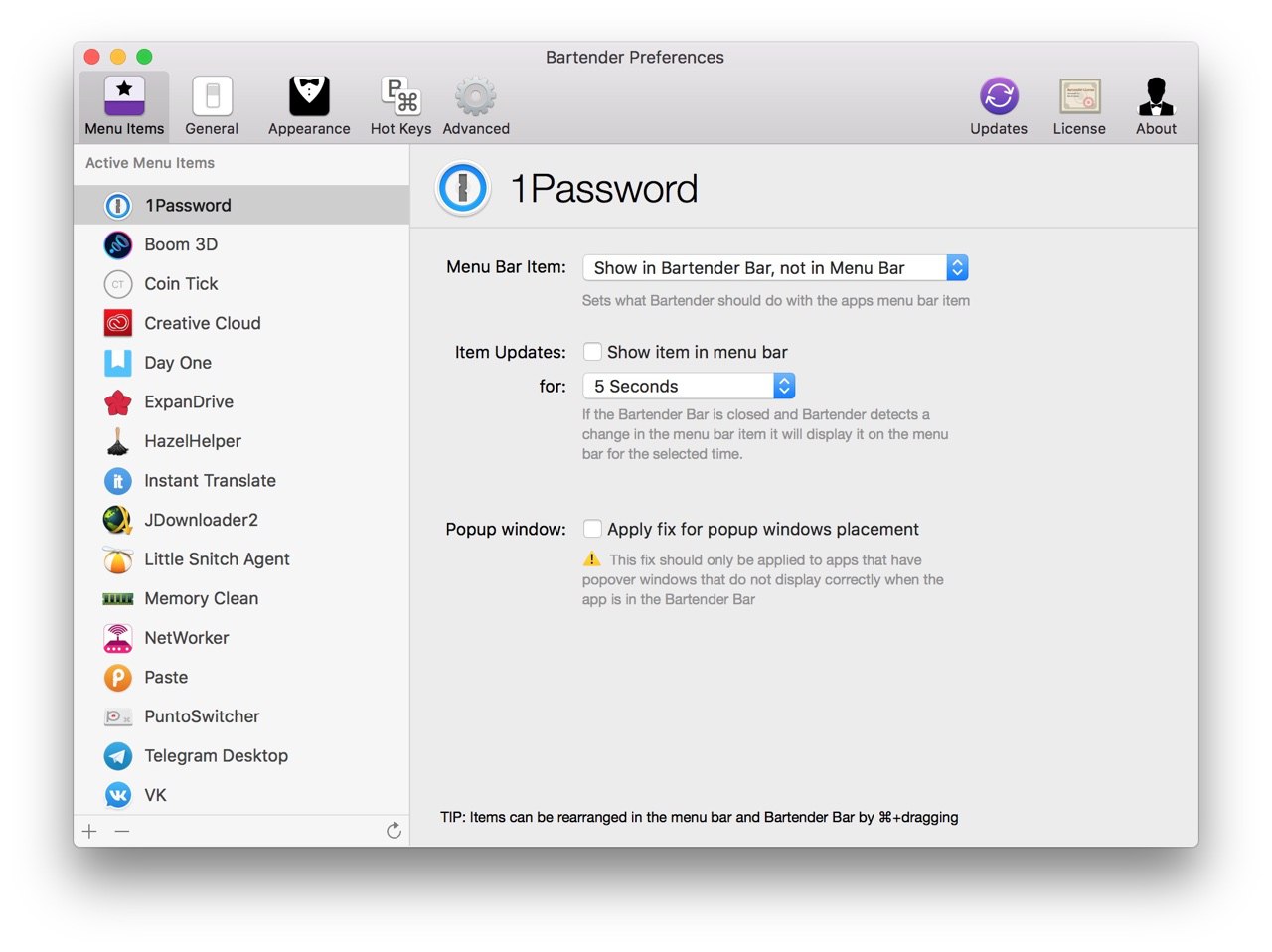Click the Bartender Preferences window title
This screenshot has height=952, width=1272.
[635, 57]
